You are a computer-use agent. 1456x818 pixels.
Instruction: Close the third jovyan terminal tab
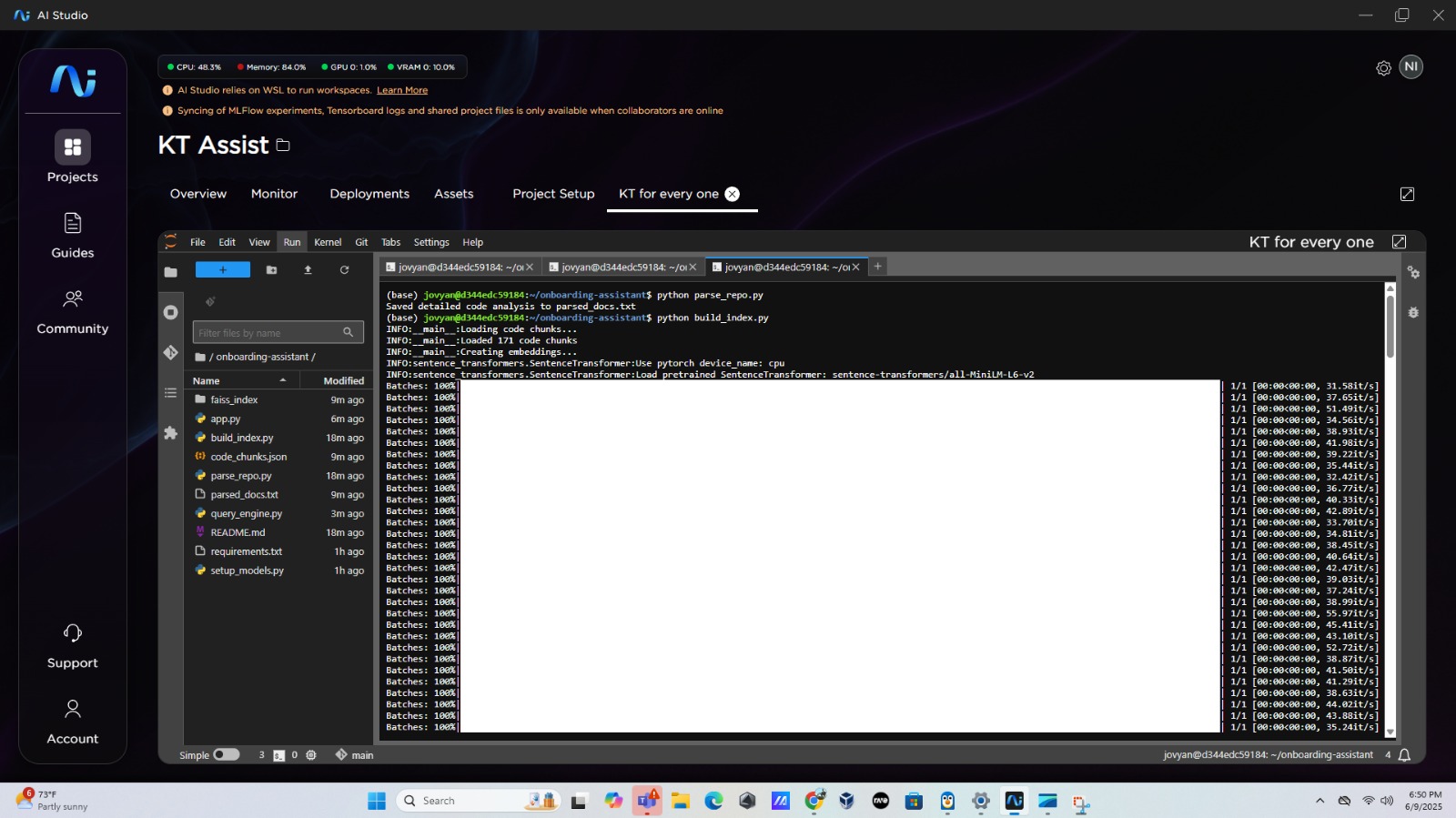point(855,267)
